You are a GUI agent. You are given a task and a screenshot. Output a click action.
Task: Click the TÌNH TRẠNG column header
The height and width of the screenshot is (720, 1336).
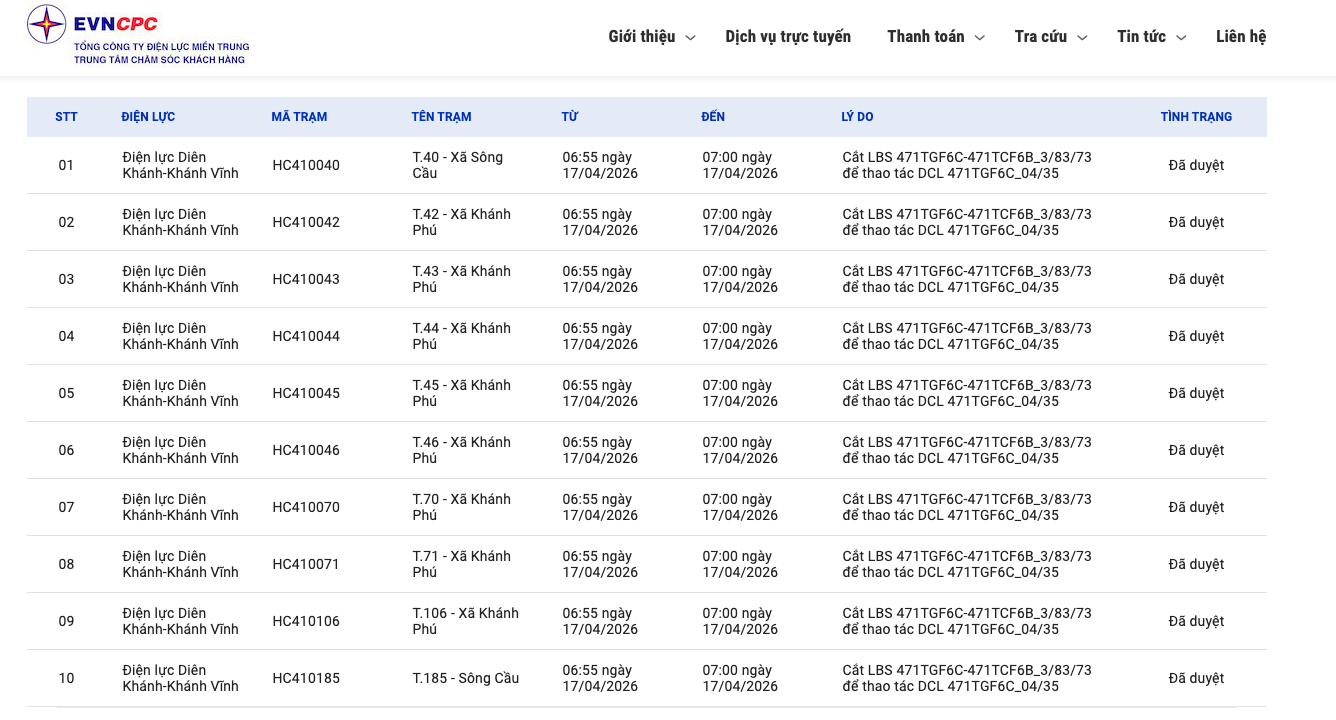pyautogui.click(x=1196, y=117)
